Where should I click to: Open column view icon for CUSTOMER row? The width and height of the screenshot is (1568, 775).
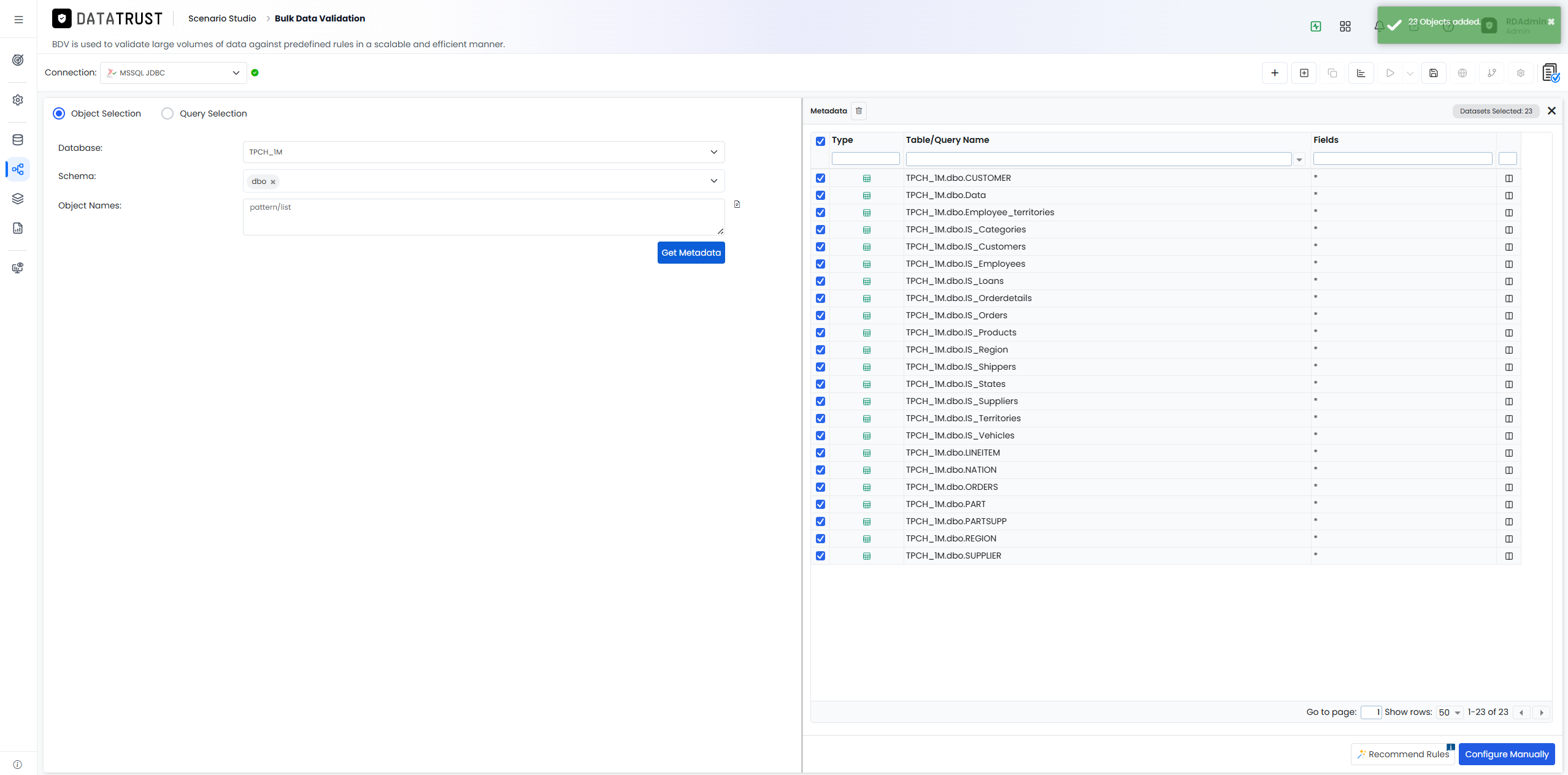point(1509,178)
